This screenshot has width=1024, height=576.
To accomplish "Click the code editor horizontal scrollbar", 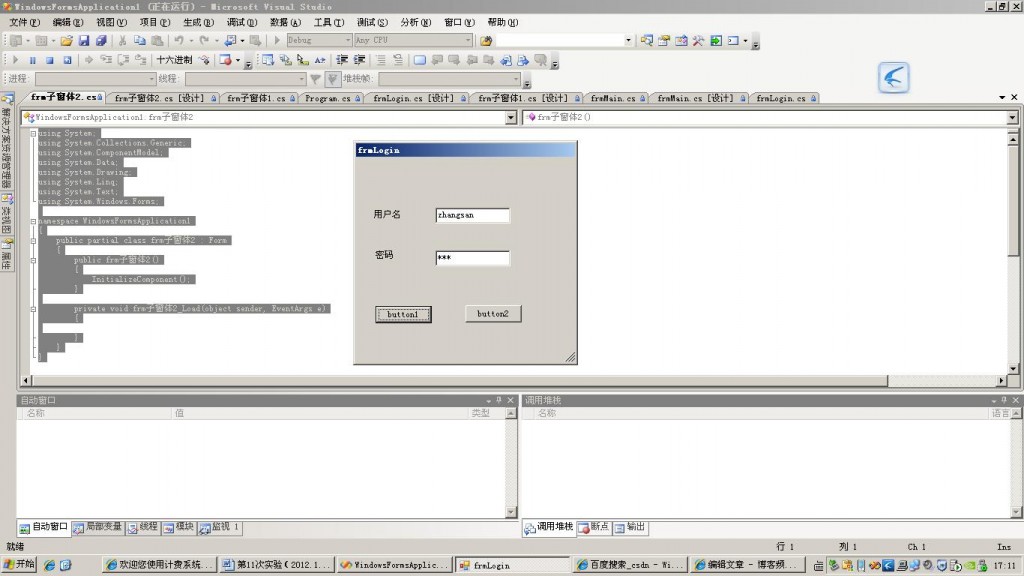I will (x=458, y=380).
